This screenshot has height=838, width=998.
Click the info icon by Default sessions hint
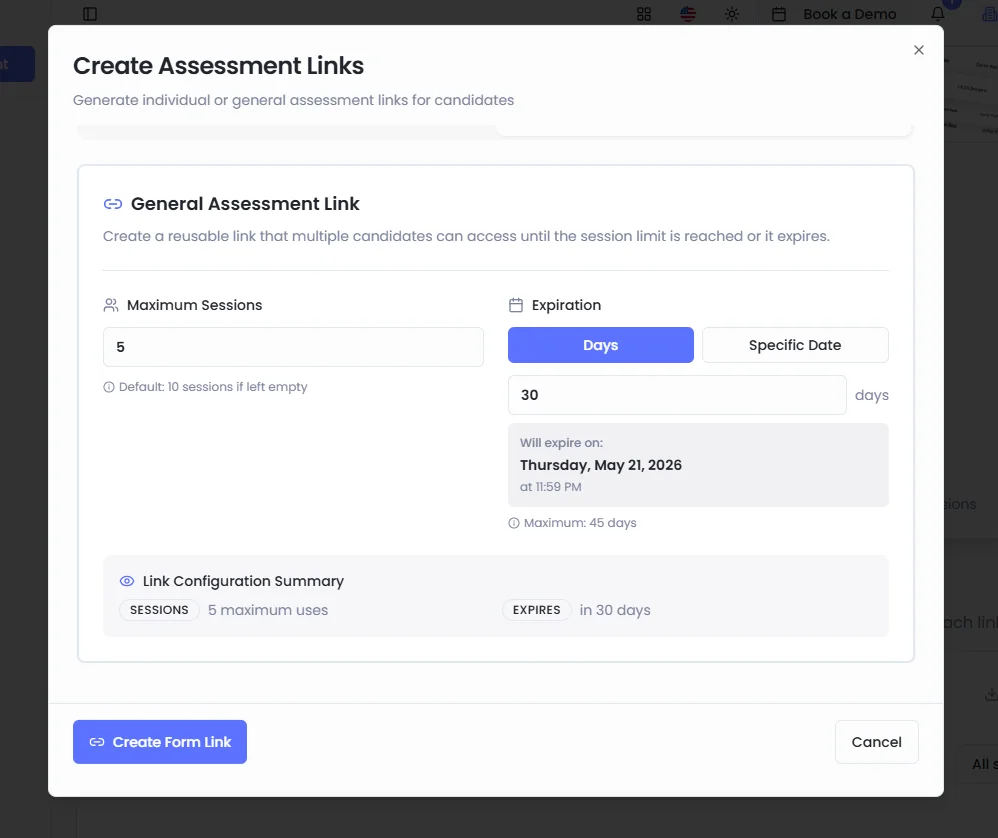(109, 387)
